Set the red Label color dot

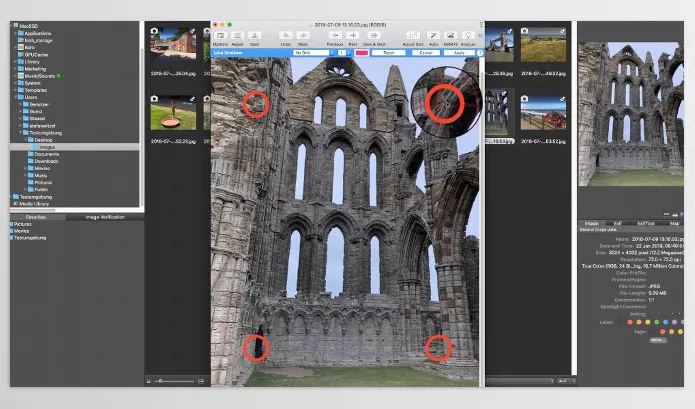pos(630,322)
